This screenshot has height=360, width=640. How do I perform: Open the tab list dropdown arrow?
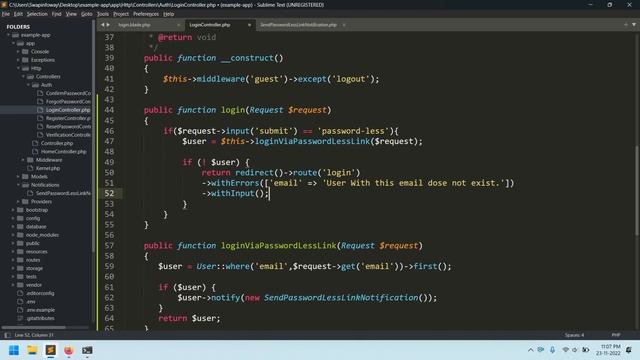click(634, 25)
